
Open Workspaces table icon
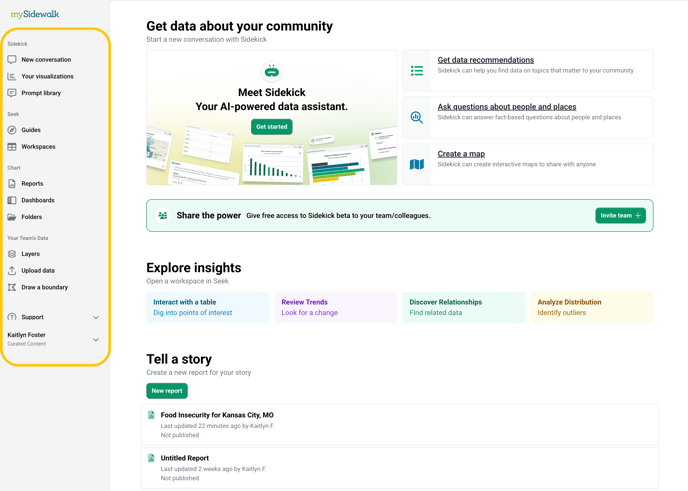click(x=12, y=147)
